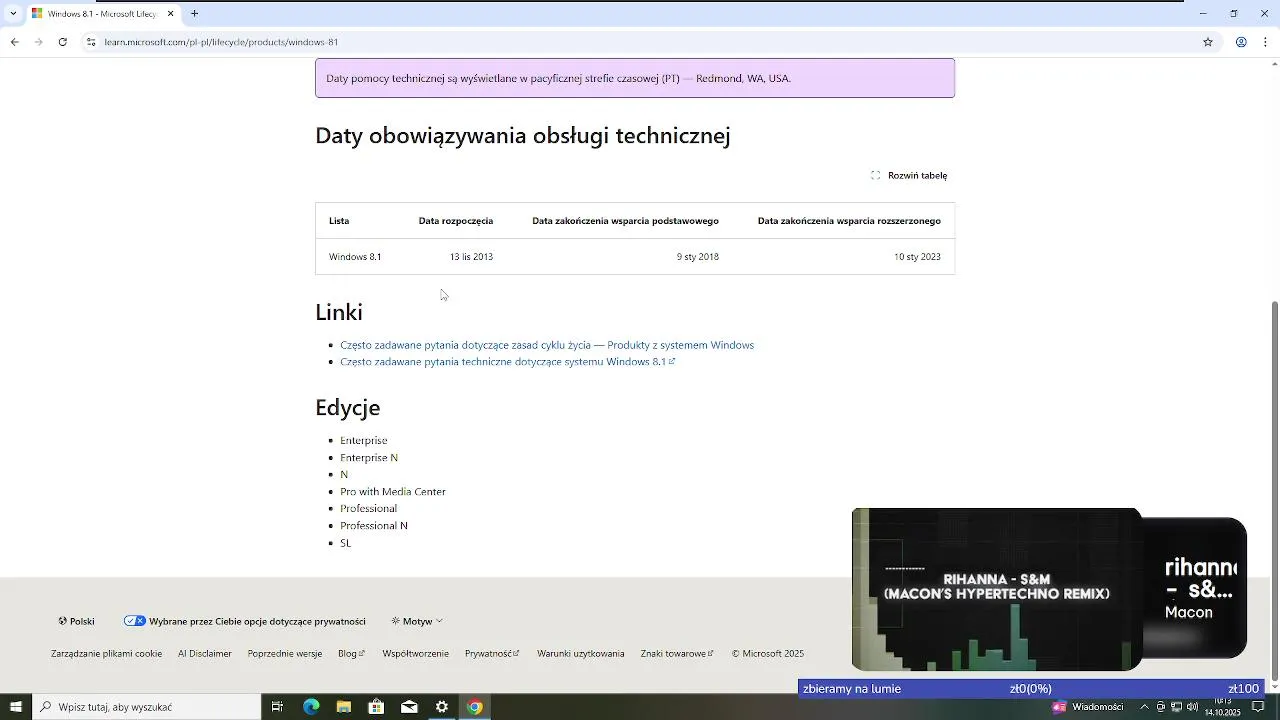The height and width of the screenshot is (720, 1280).
Task: Go forward one page in the browser
Action: (38, 42)
